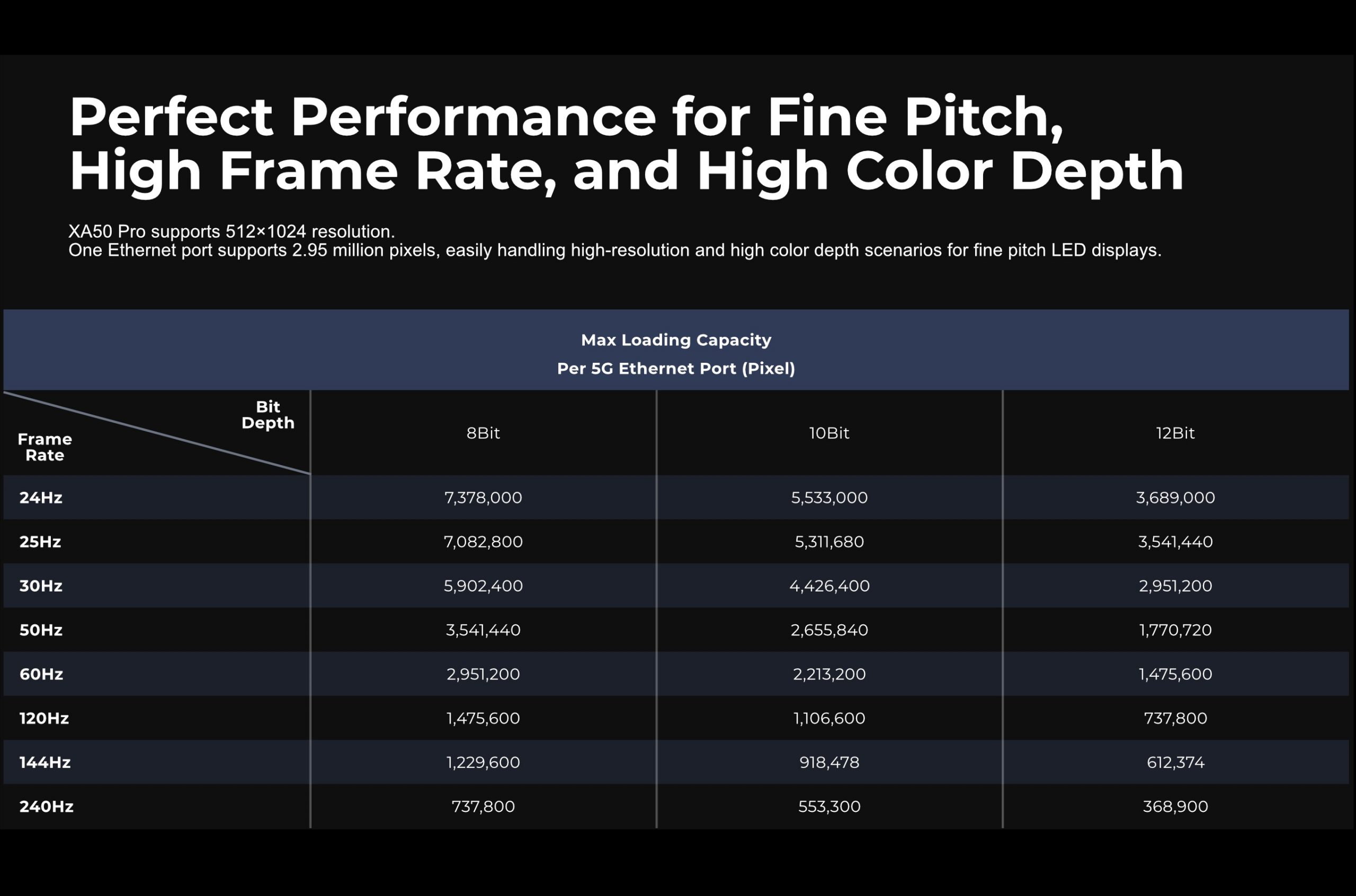The height and width of the screenshot is (896, 1356).
Task: Click the Frame Rate corner label
Action: pos(44,447)
